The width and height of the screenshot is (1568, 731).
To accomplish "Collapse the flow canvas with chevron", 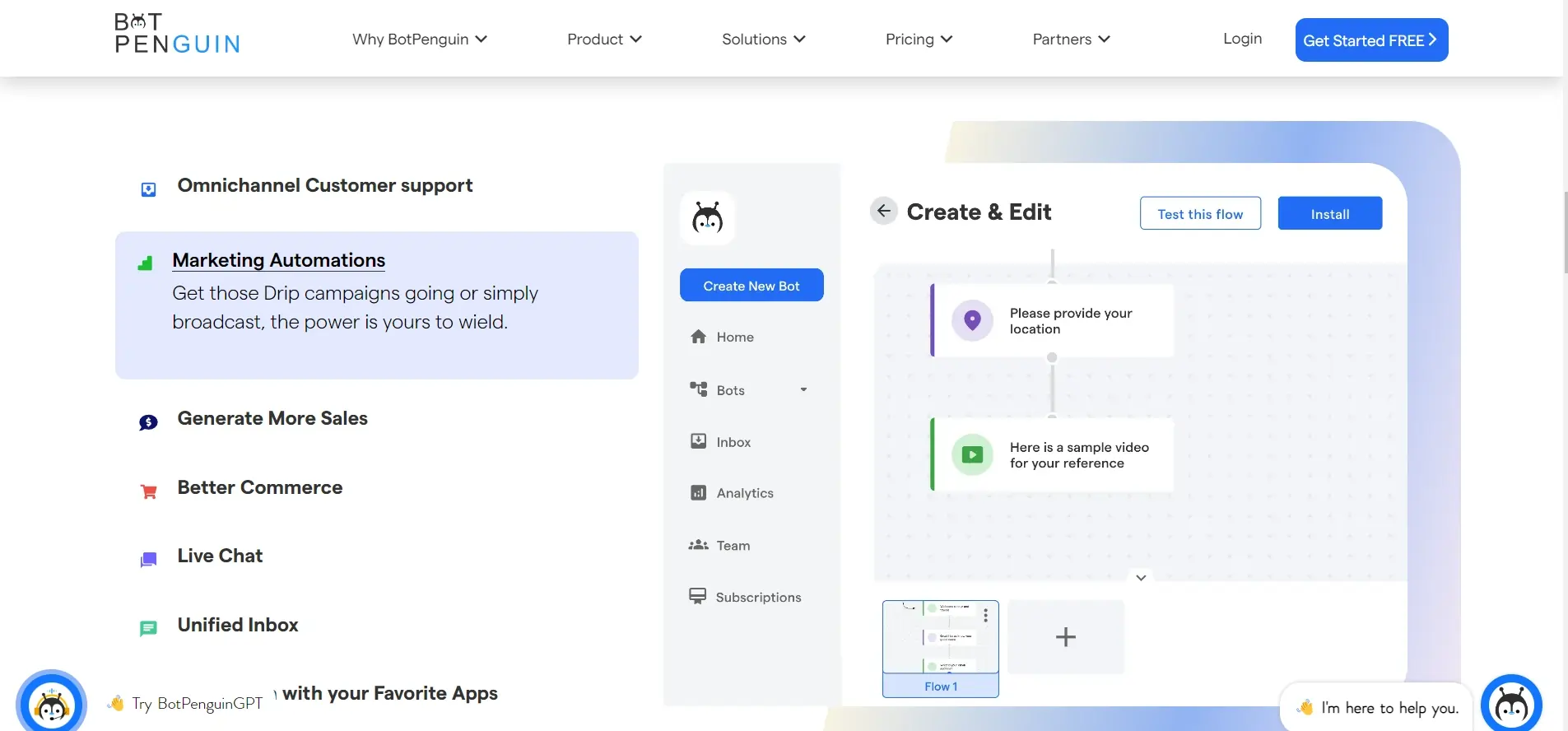I will (x=1141, y=578).
